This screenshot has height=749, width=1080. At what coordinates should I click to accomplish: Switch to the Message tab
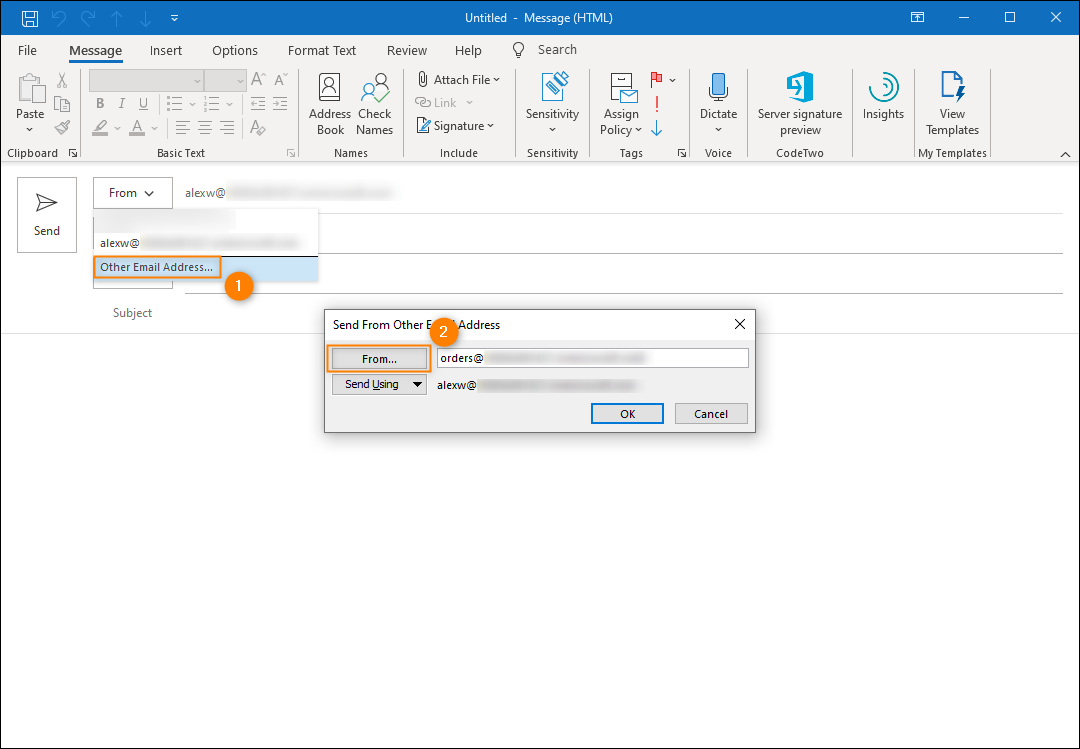[x=96, y=50]
